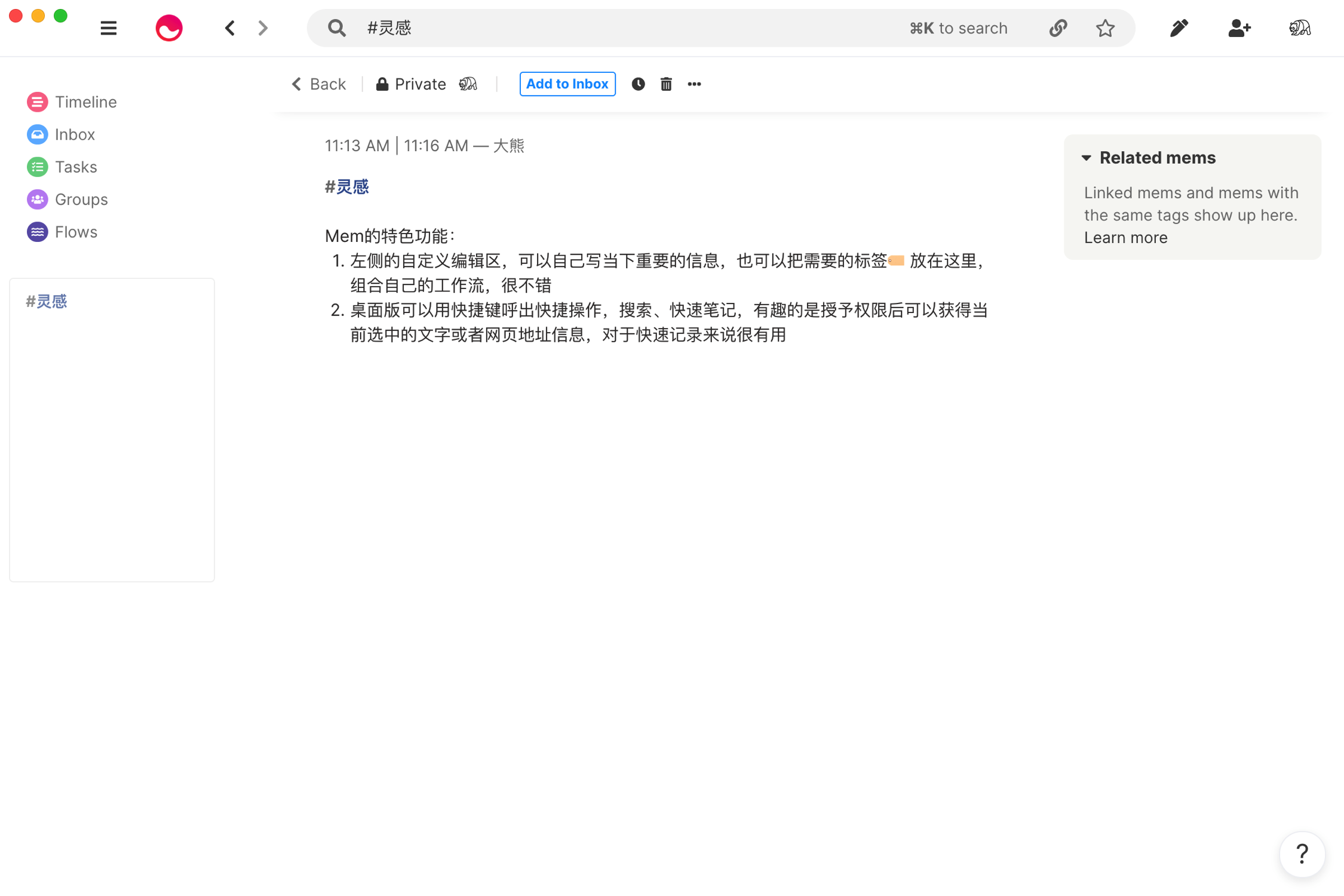The image size is (1344, 896).
Task: Collapse the Related mems section
Action: point(1086,158)
